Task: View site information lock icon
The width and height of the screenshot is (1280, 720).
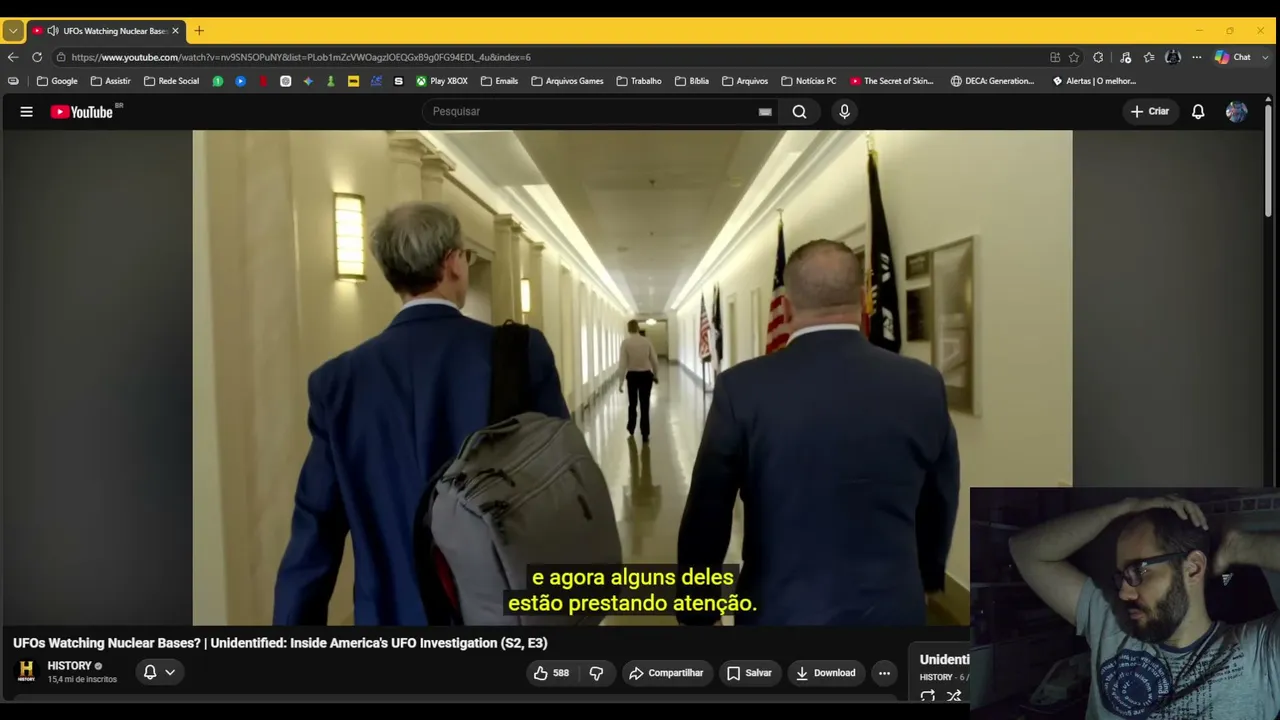Action: tap(61, 57)
